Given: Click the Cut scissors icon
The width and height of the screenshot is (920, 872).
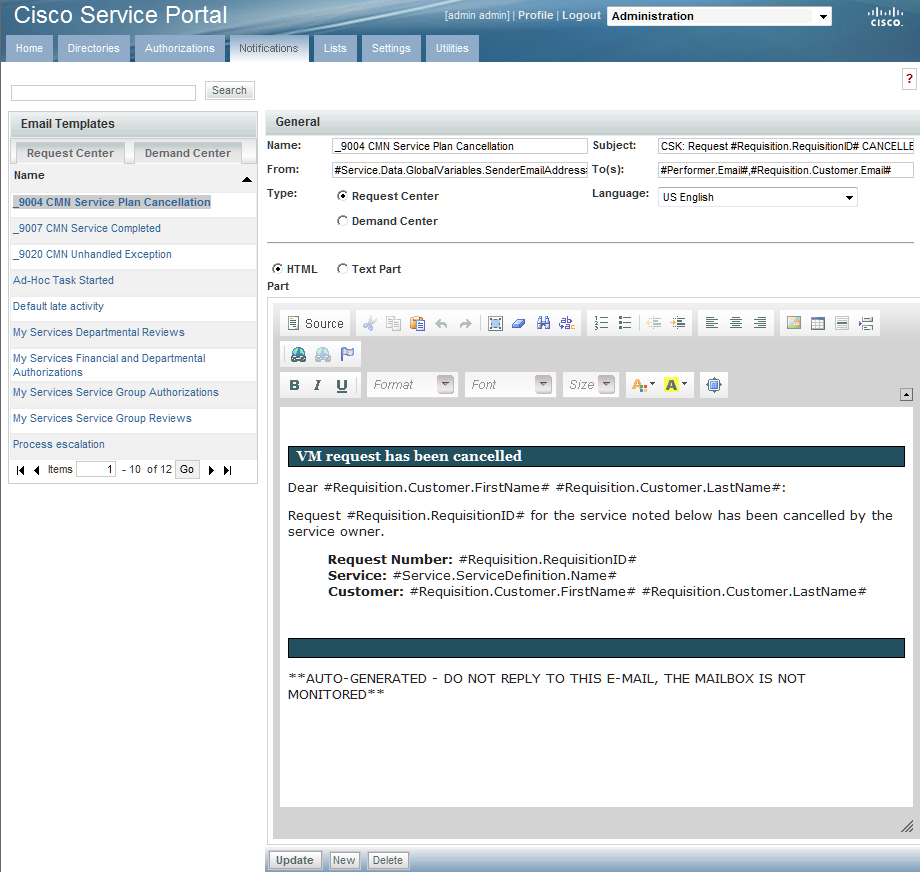Looking at the screenshot, I should pyautogui.click(x=369, y=323).
